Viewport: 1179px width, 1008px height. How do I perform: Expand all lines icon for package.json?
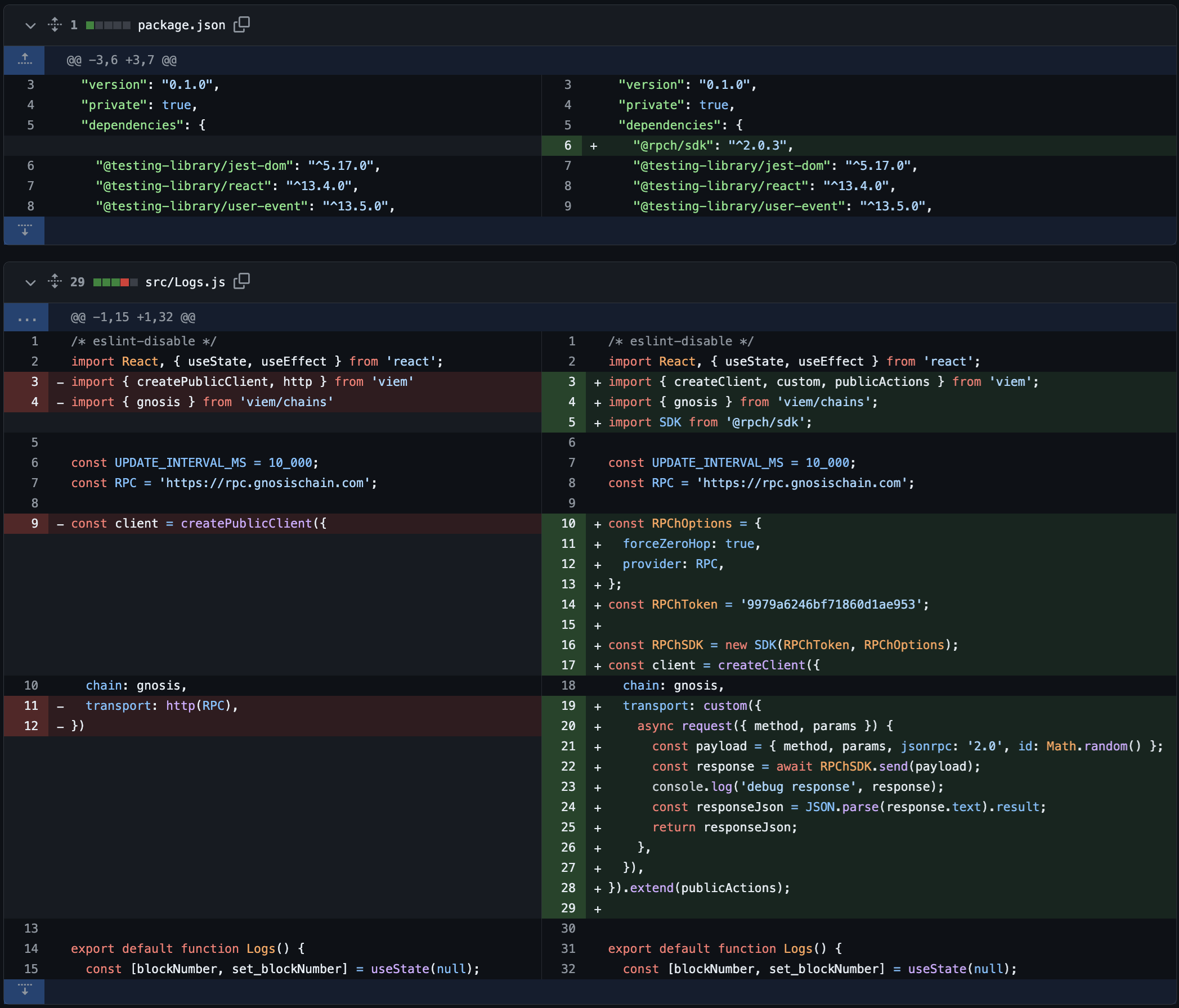click(55, 24)
